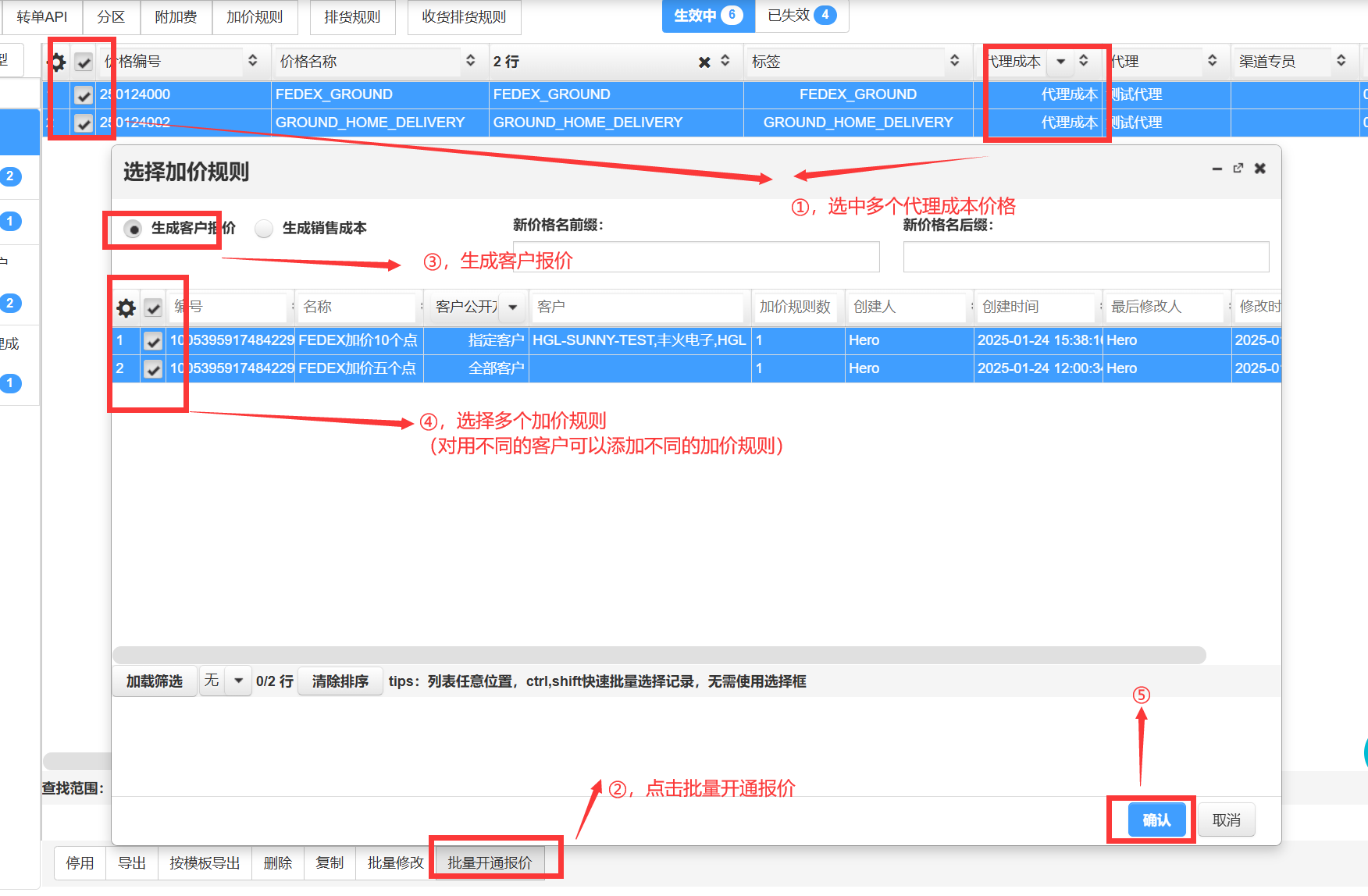Screen dimensions: 1368x896
Task: Toggle select-all checkbox in rule list
Action: (153, 308)
